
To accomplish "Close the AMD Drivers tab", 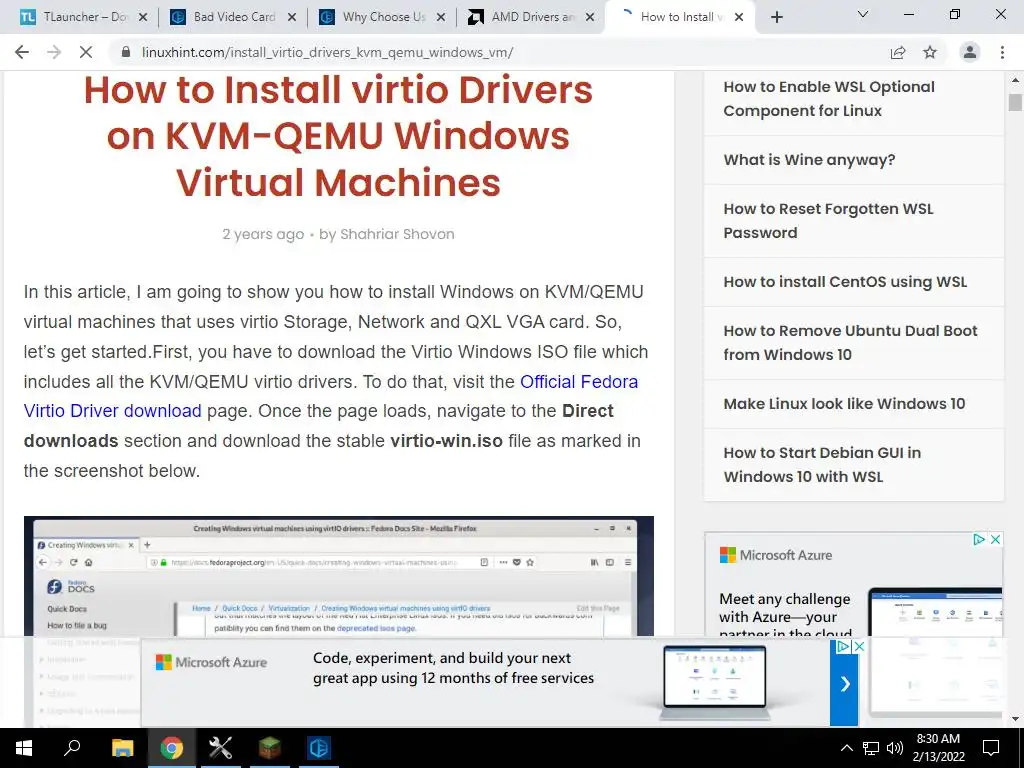I will tap(590, 17).
